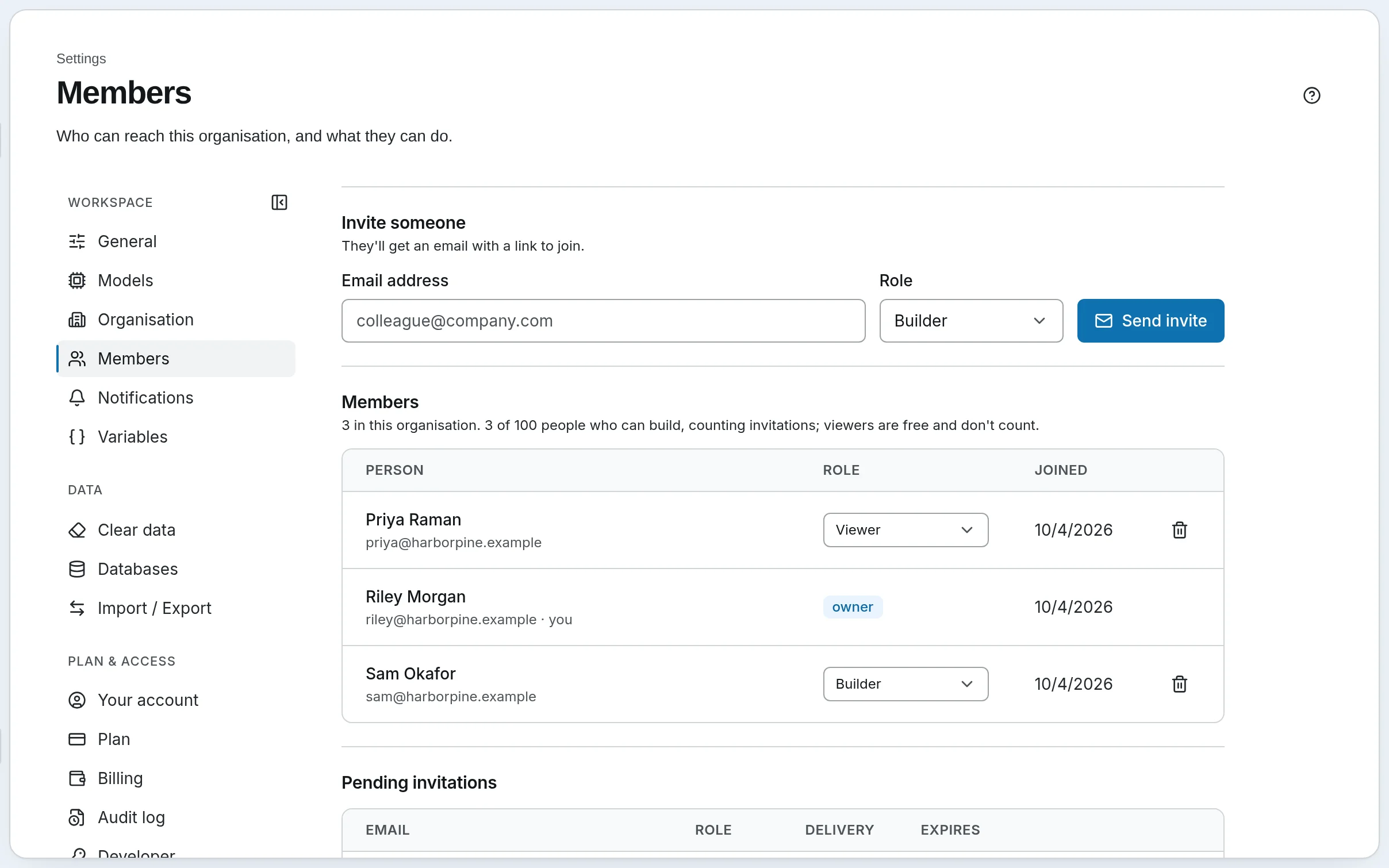The width and height of the screenshot is (1389, 868).
Task: Click the Settings breadcrumb text
Action: coord(81,59)
